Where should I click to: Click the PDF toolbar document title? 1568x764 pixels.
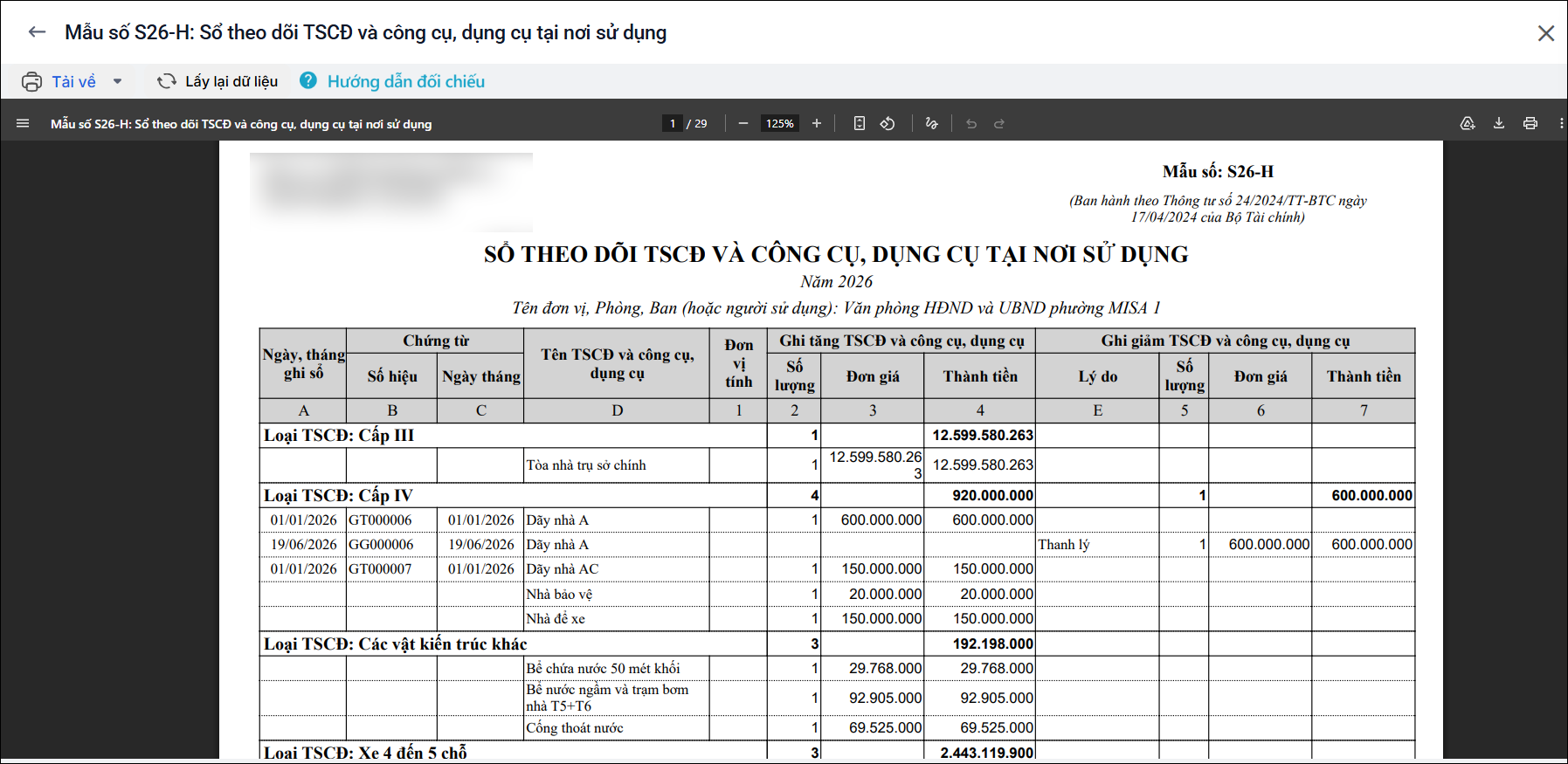[241, 124]
